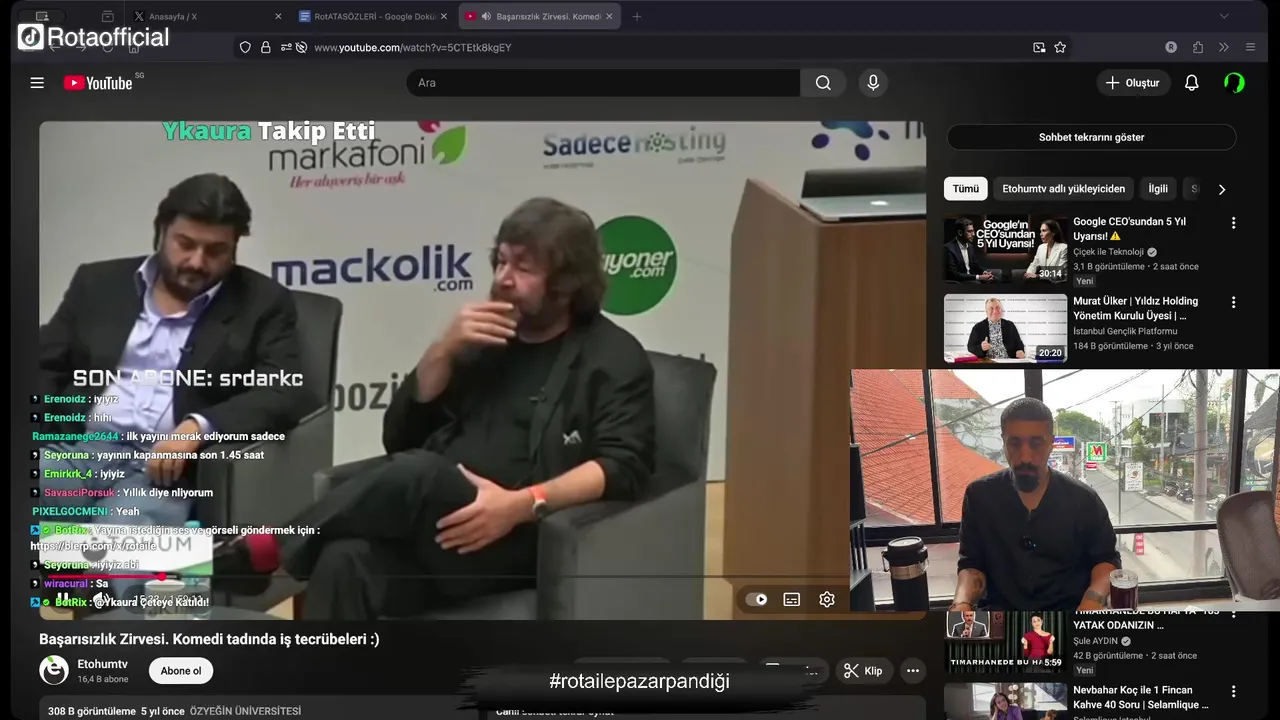Open the Timarhanede Bu Hafta thumbnail
The width and height of the screenshot is (1280, 720).
click(x=1005, y=641)
